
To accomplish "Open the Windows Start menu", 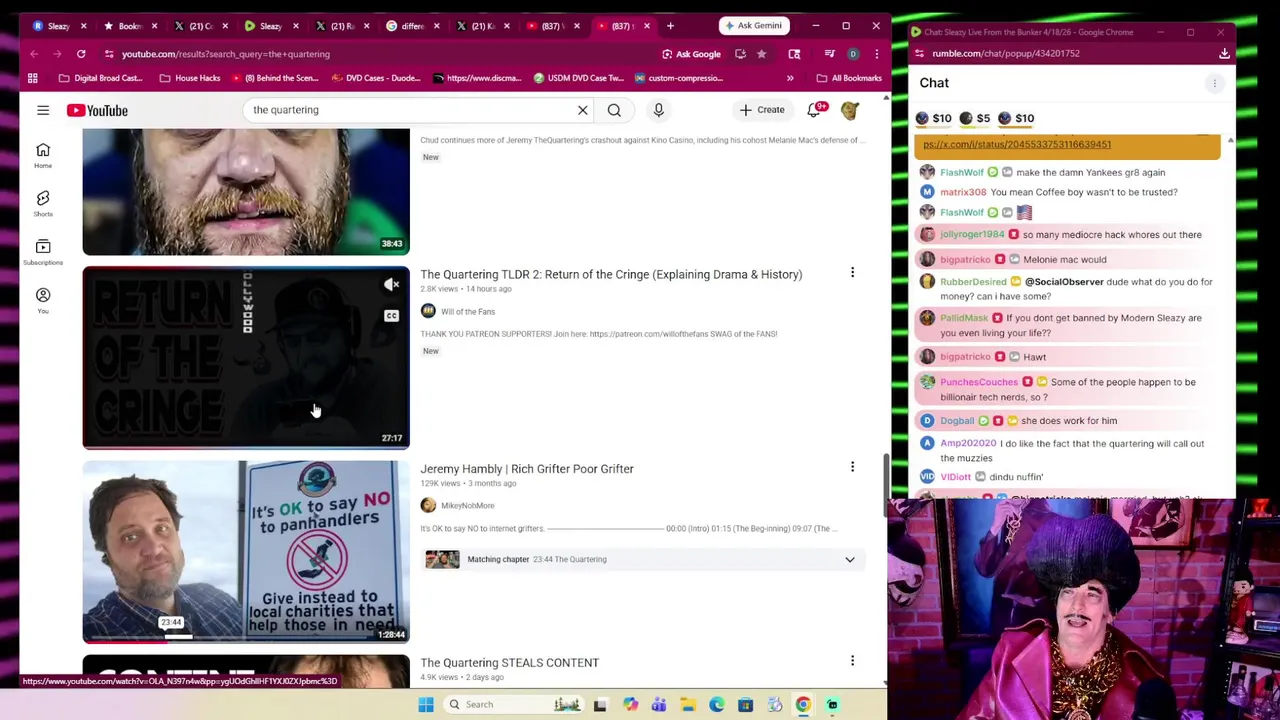I will [x=426, y=704].
